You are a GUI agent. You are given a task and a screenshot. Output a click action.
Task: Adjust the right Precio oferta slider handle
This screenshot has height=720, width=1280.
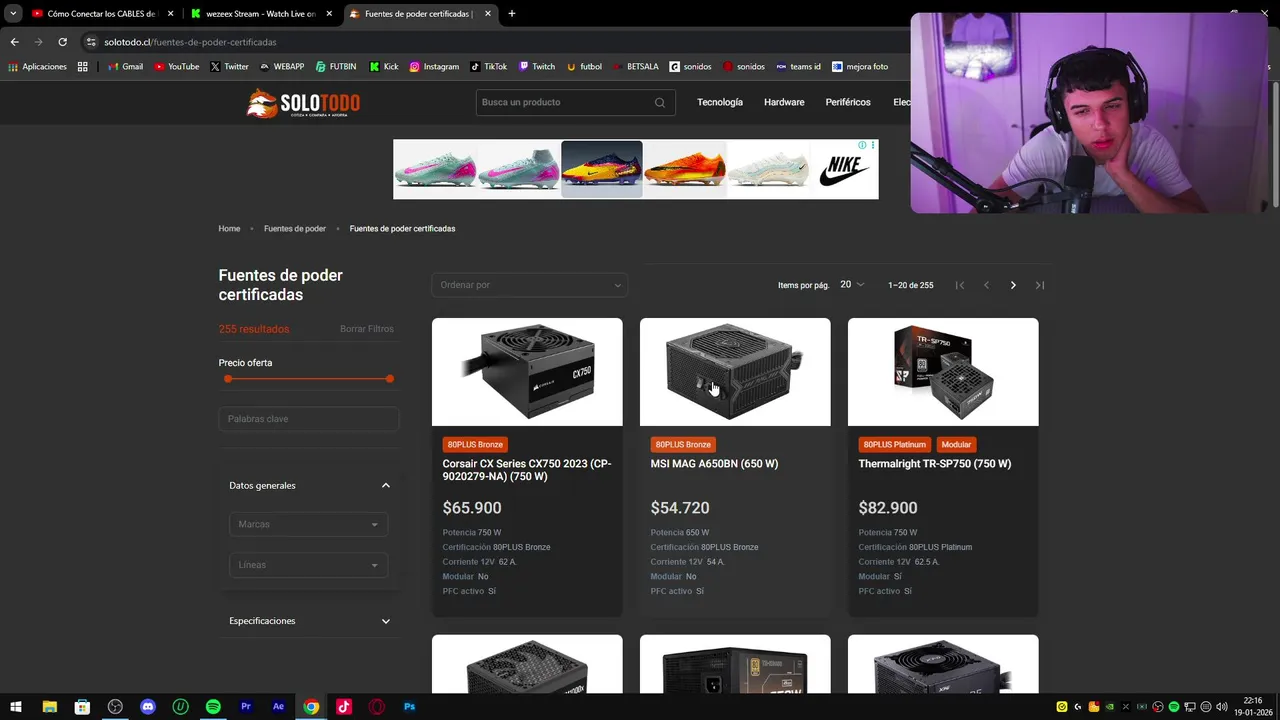click(x=389, y=379)
